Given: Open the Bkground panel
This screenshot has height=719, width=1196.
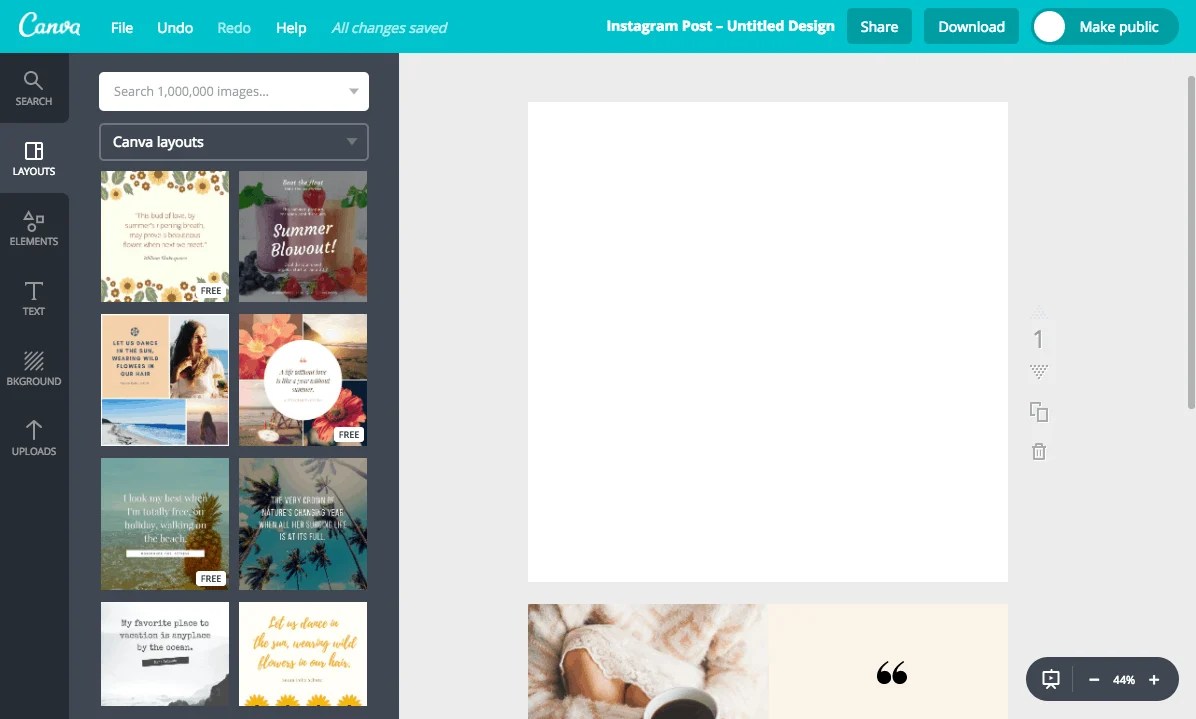Looking at the screenshot, I should click(x=33, y=368).
